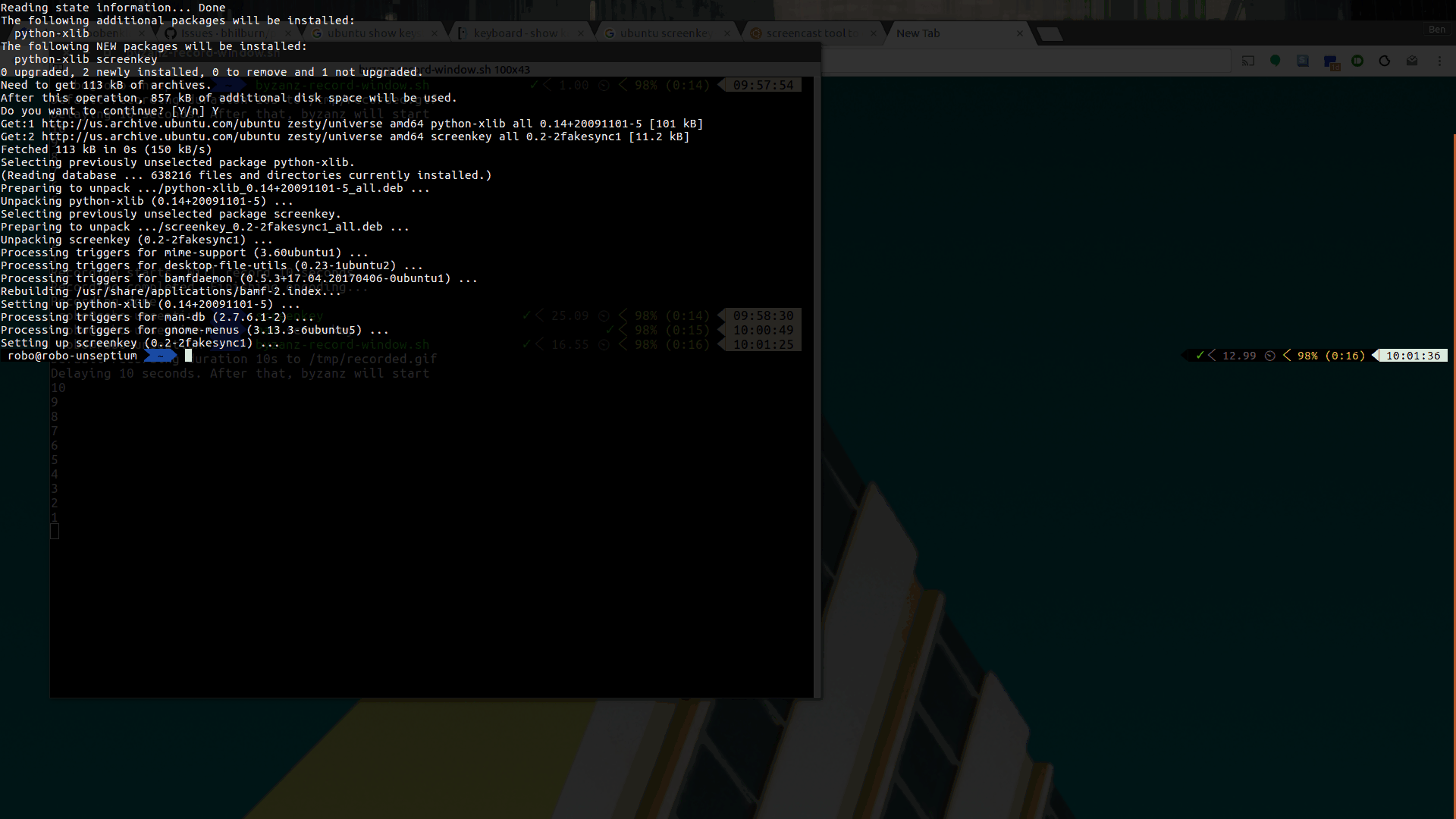Click the Get:2 screenkey download URL line

pos(345,136)
